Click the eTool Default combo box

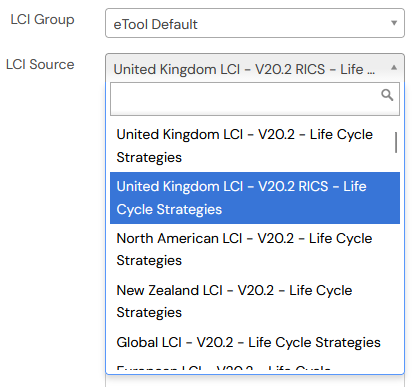255,23
